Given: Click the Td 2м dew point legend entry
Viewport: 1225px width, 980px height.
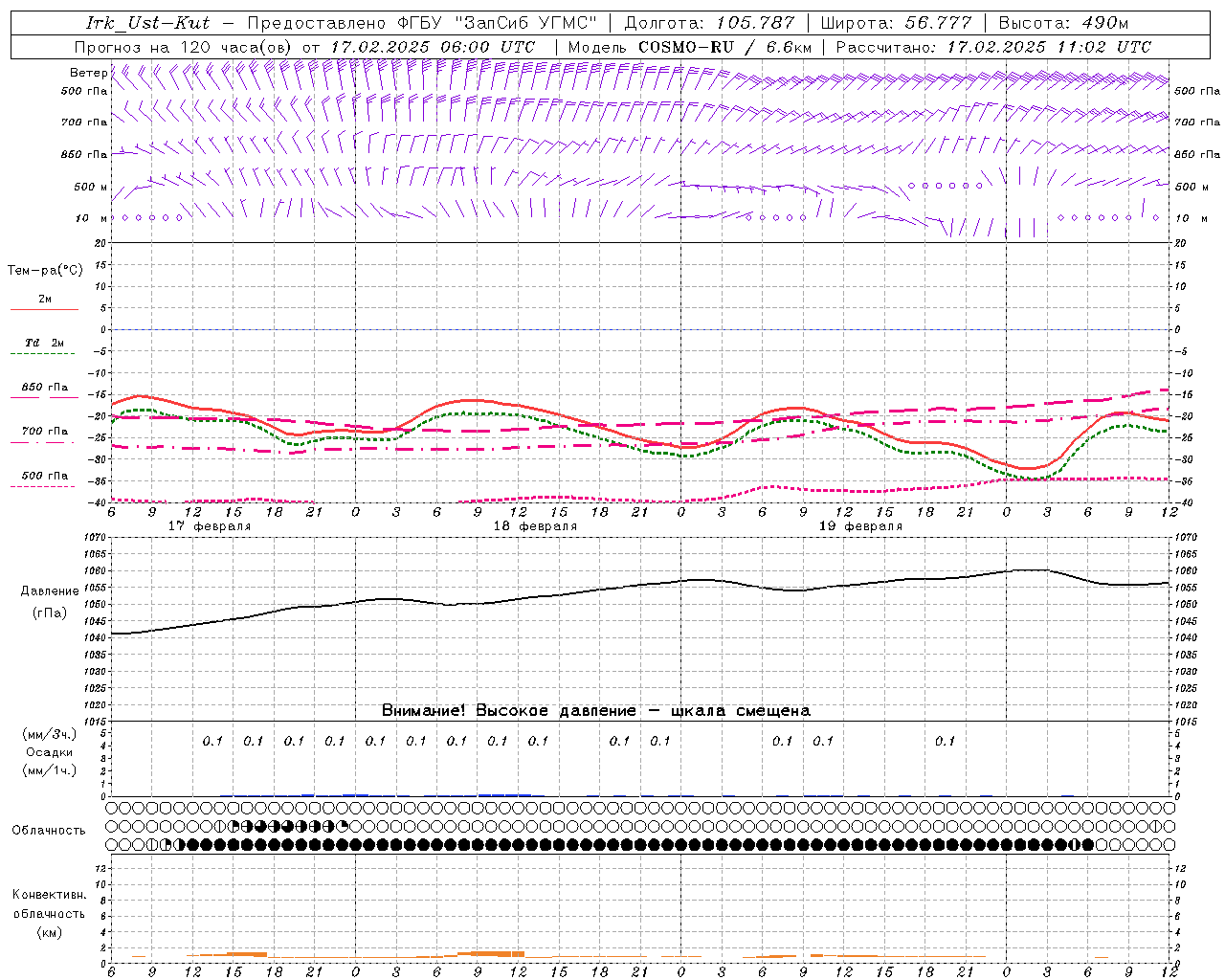Looking at the screenshot, I should click(x=45, y=343).
